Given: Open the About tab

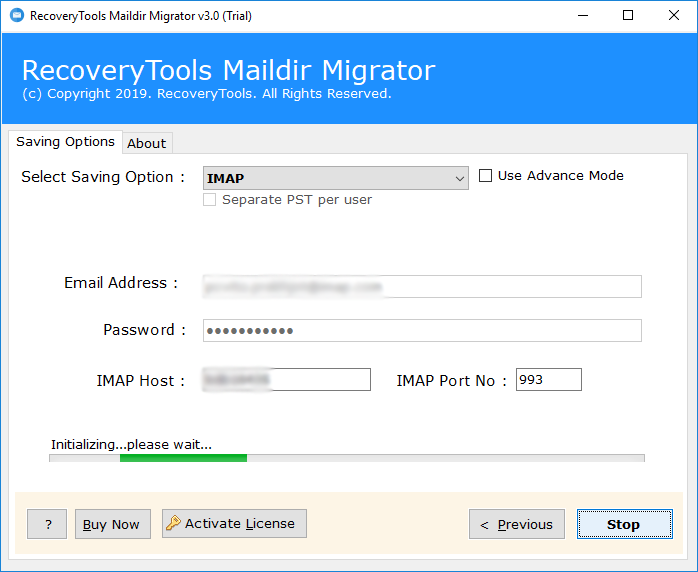Looking at the screenshot, I should 147,143.
